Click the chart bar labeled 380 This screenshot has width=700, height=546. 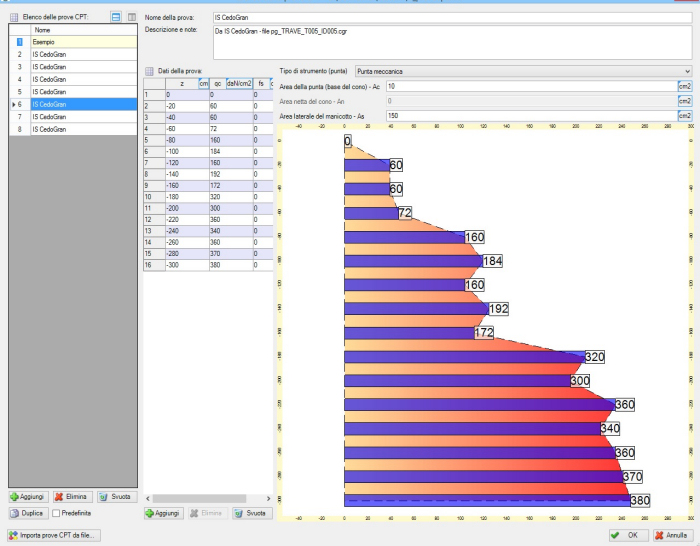pos(487,500)
